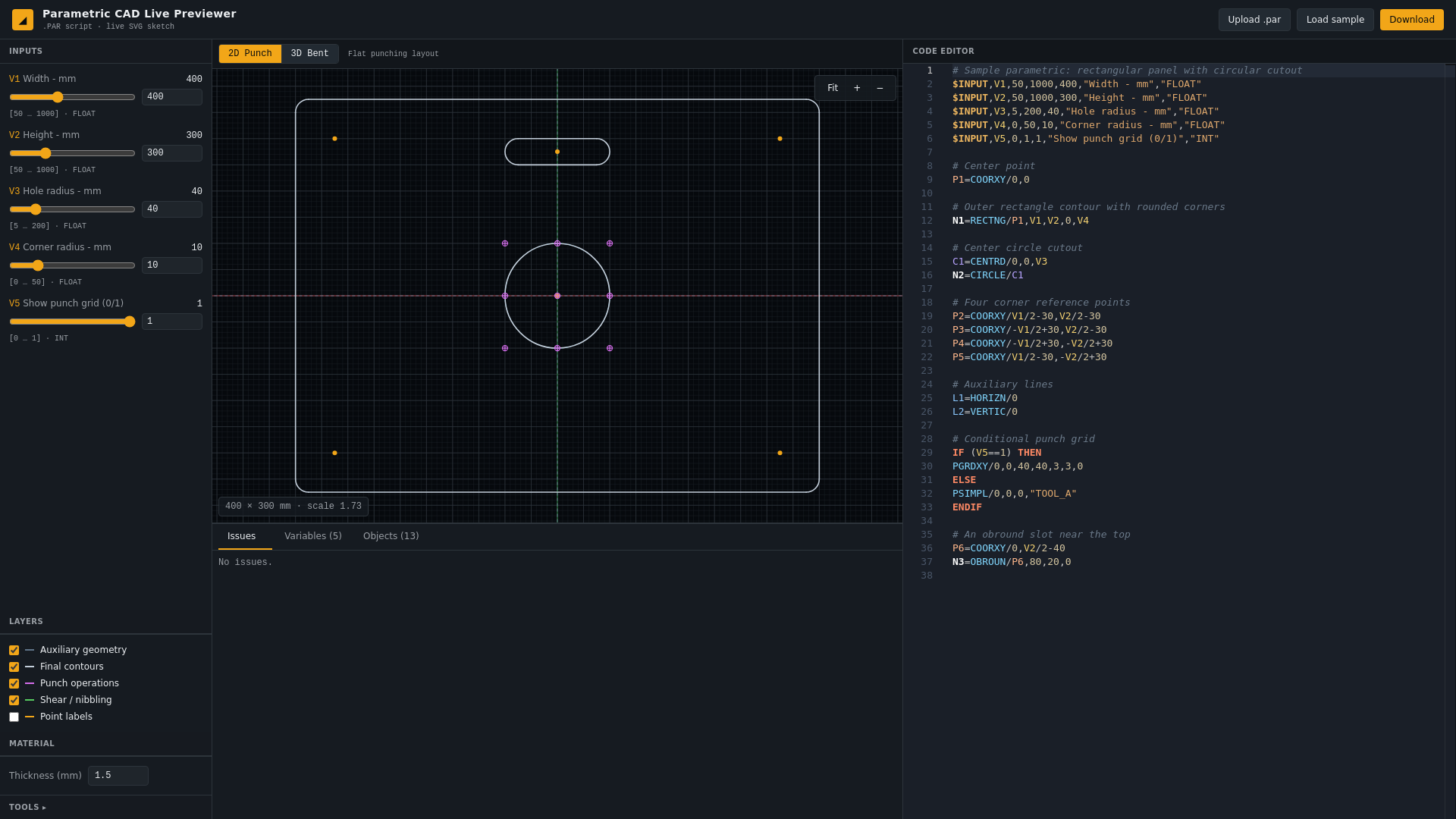Click the editor's vertical scrollbar
Viewport: 1456px width, 819px height.
tap(1449, 440)
